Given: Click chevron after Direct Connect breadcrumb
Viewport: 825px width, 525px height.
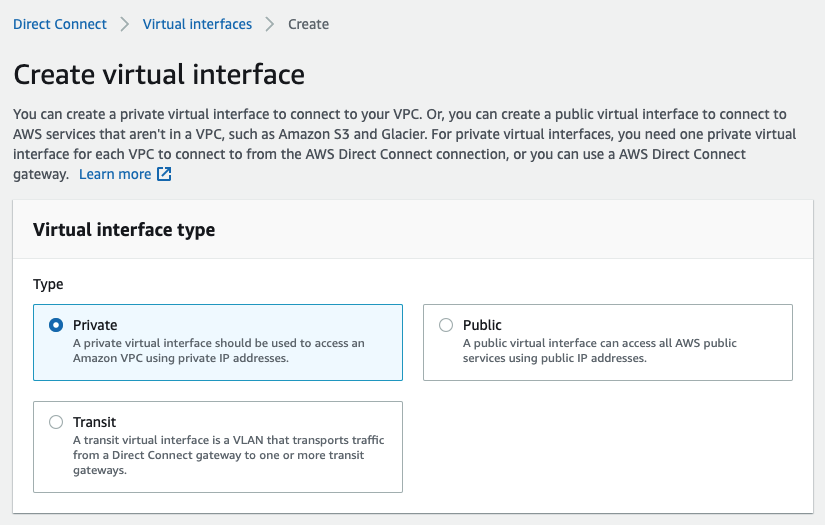Looking at the screenshot, I should click(125, 24).
